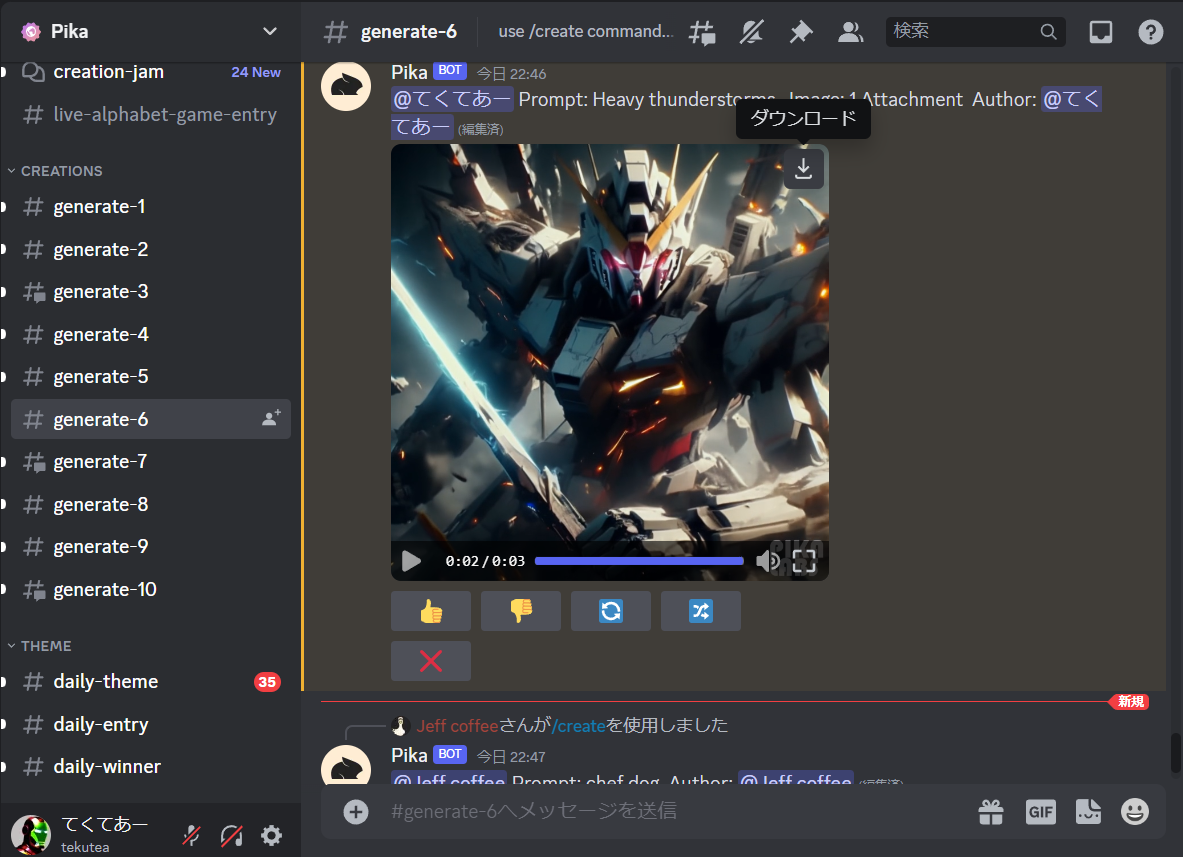
Task: Open the daily-winner channel
Action: tap(151, 766)
